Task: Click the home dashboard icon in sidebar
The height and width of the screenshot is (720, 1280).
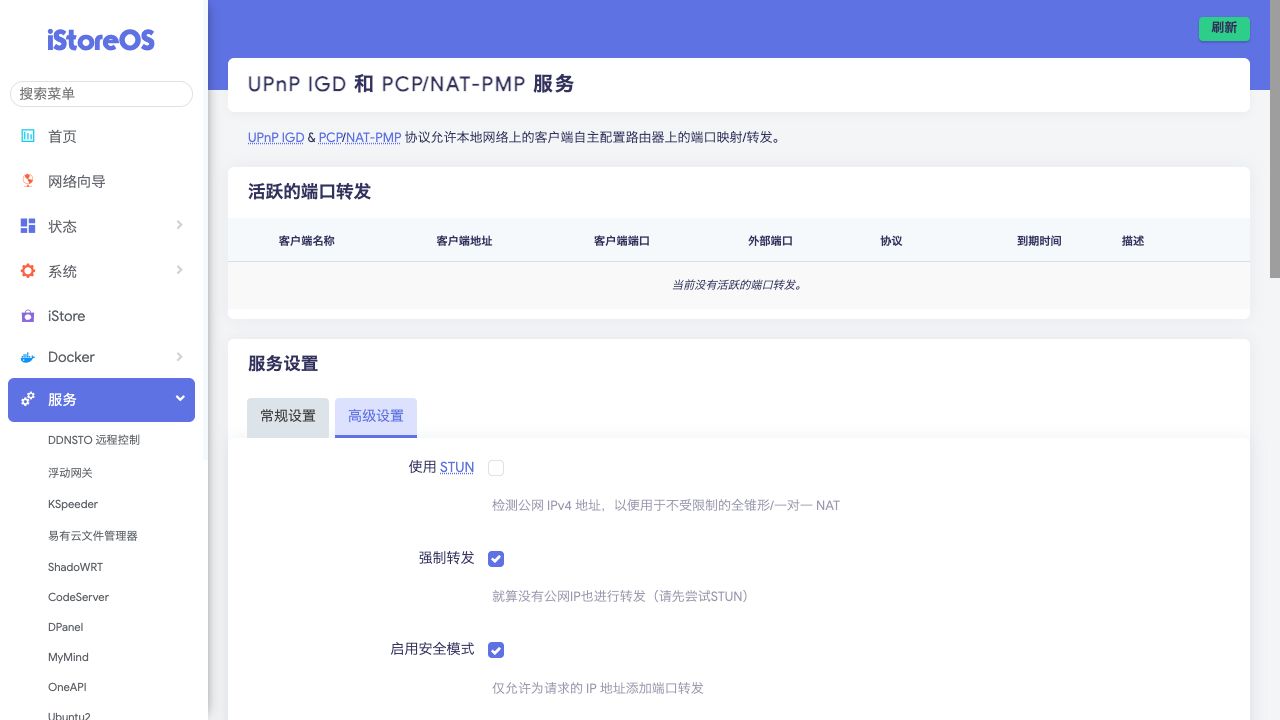Action: coord(28,136)
